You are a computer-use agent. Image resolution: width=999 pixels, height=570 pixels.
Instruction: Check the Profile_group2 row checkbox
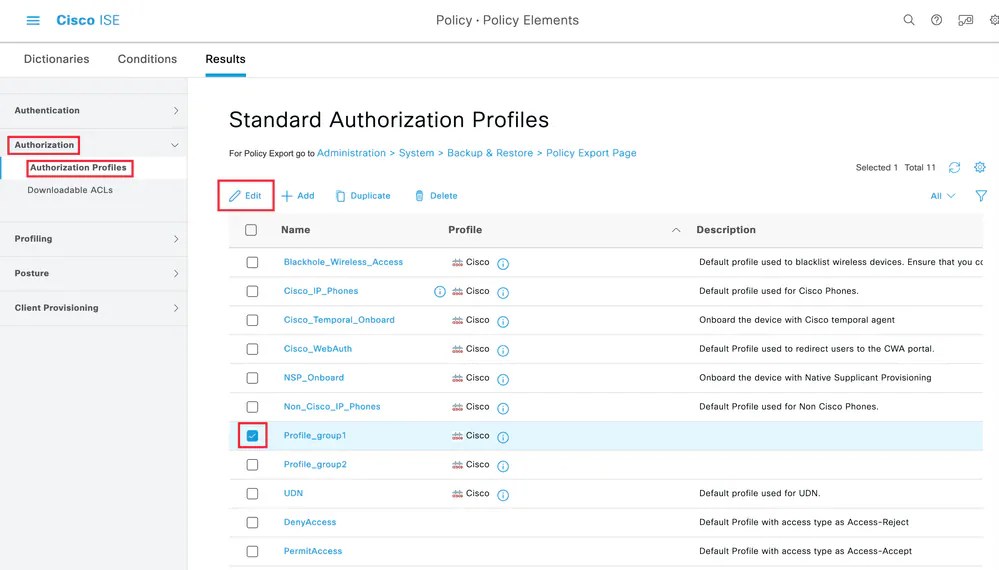tap(252, 464)
